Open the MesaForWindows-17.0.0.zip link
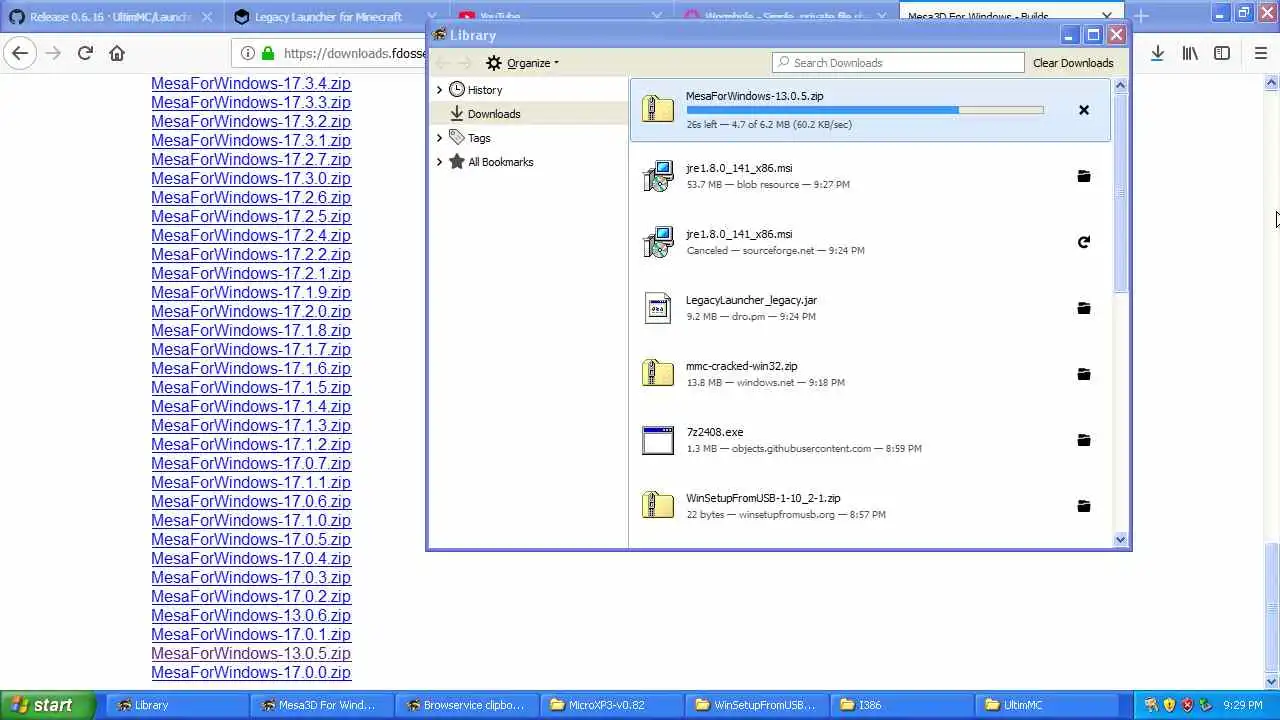 pos(251,672)
